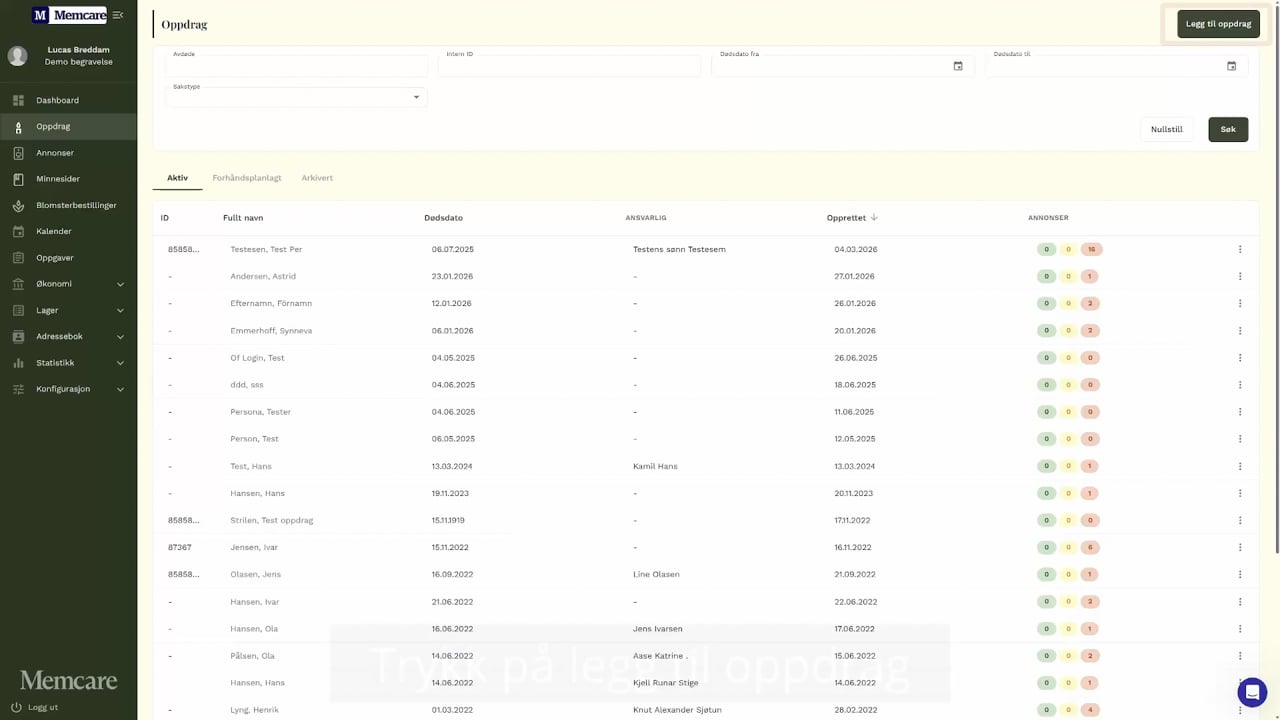Click ansvarlig Testens sønn Testesem

[679, 249]
